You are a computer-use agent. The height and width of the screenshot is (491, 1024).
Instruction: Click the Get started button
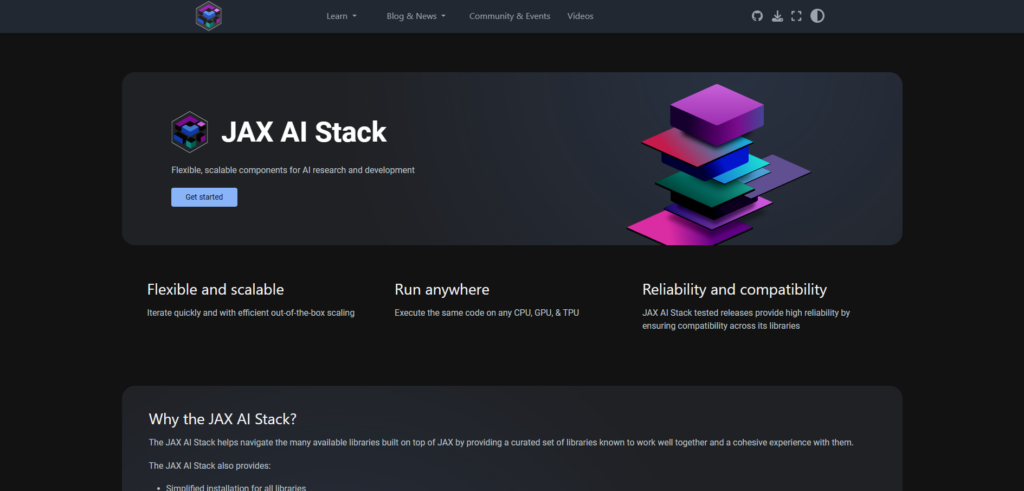click(x=204, y=197)
